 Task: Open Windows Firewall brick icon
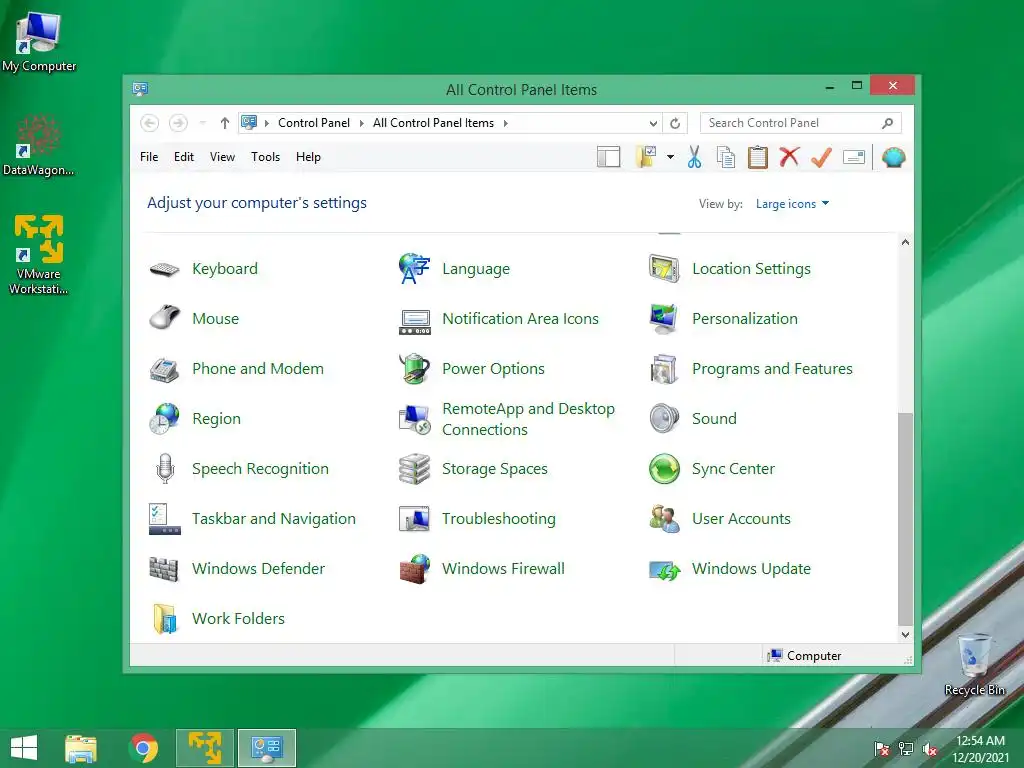click(x=414, y=569)
